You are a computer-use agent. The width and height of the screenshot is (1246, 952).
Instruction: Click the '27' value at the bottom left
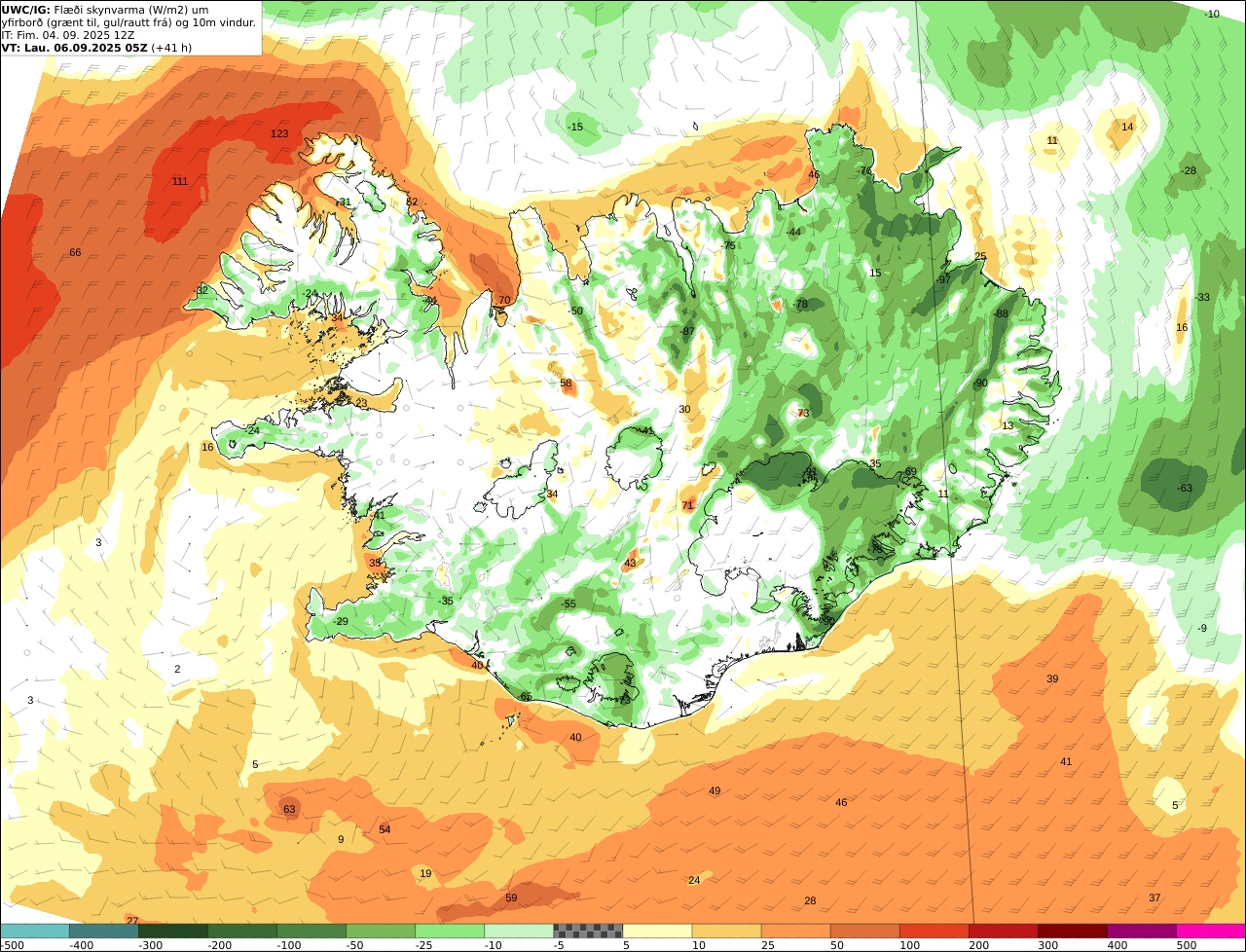[x=132, y=920]
